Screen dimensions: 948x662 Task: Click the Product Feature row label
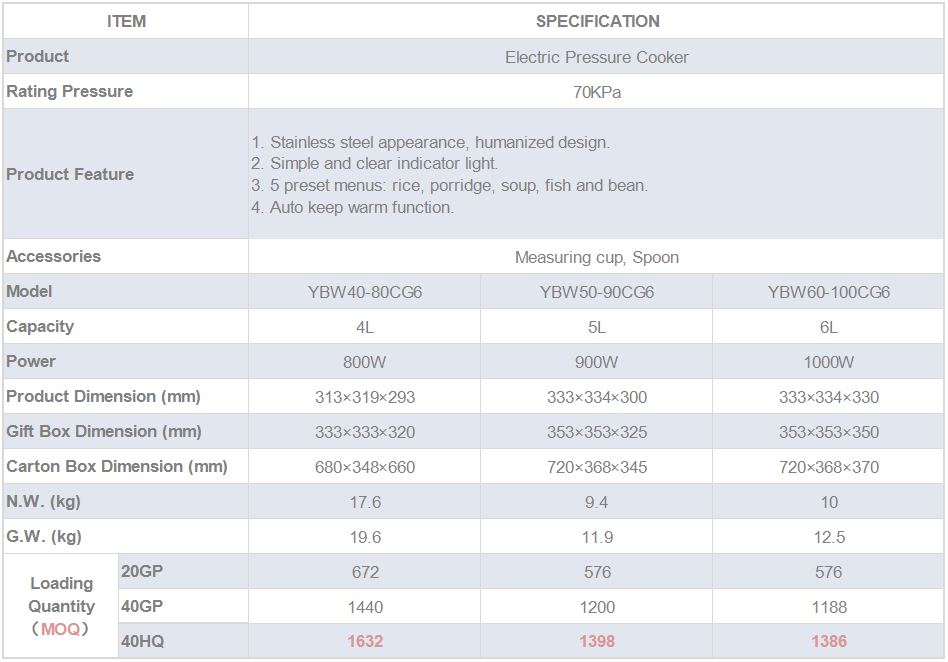pos(70,174)
